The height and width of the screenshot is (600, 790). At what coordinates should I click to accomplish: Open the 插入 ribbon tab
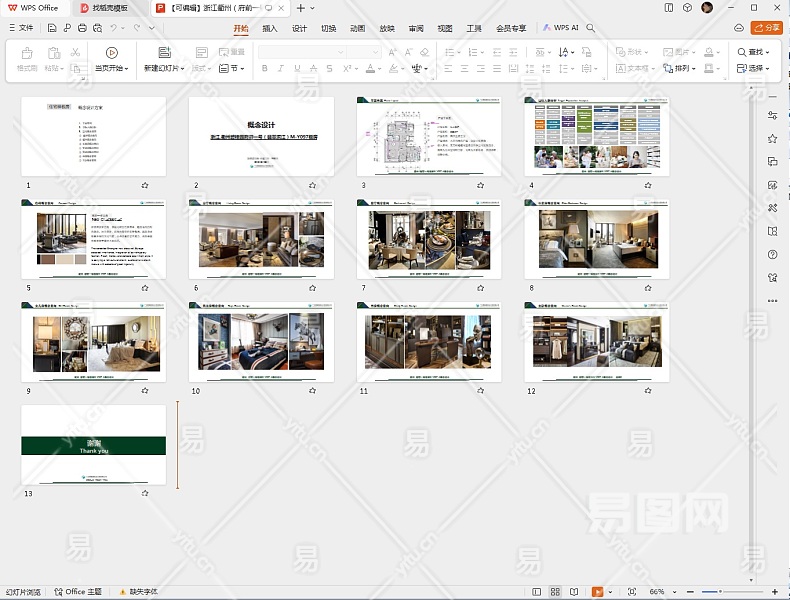[270, 28]
